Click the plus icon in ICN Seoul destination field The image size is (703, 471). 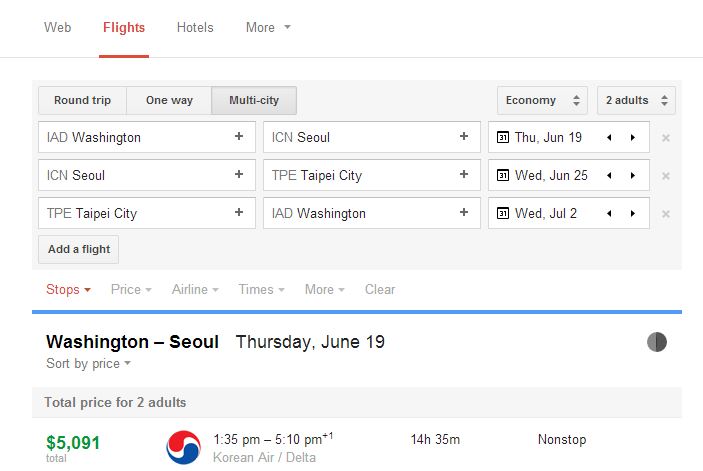coord(464,136)
